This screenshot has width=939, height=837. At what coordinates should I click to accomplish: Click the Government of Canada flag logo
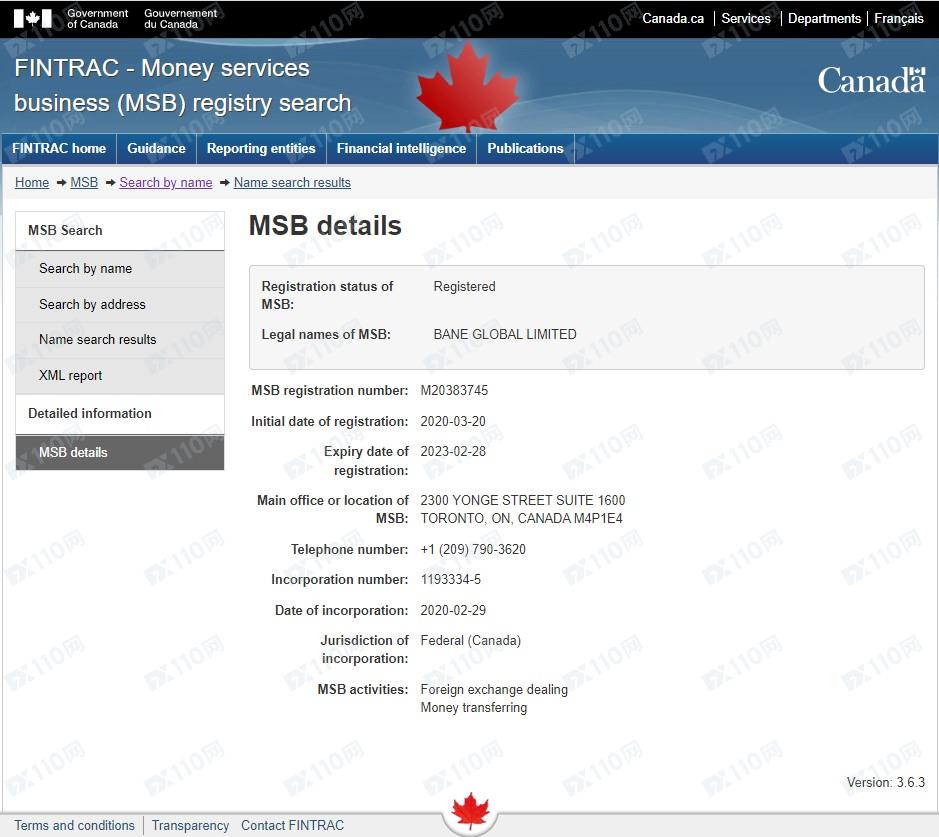pos(32,19)
